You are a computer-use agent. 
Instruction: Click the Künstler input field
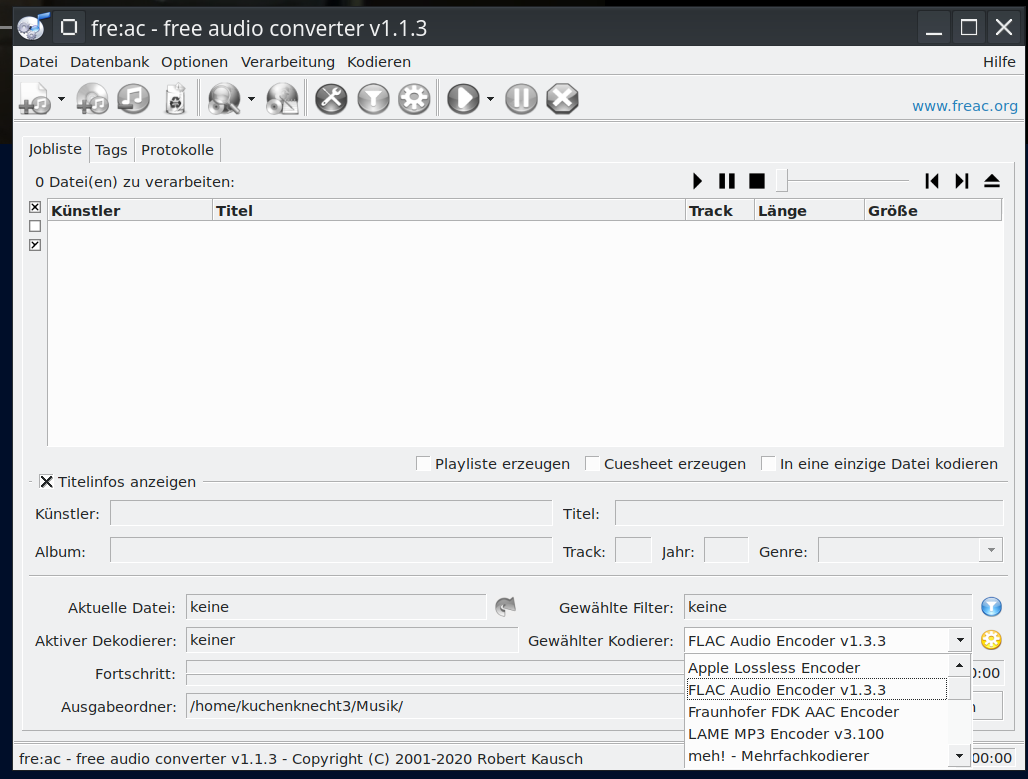coord(331,513)
